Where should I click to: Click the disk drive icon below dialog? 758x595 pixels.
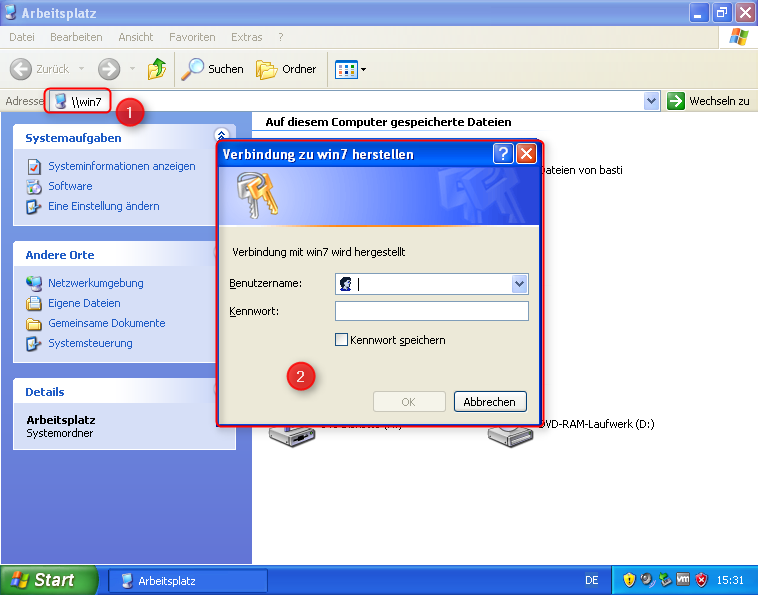tap(292, 436)
